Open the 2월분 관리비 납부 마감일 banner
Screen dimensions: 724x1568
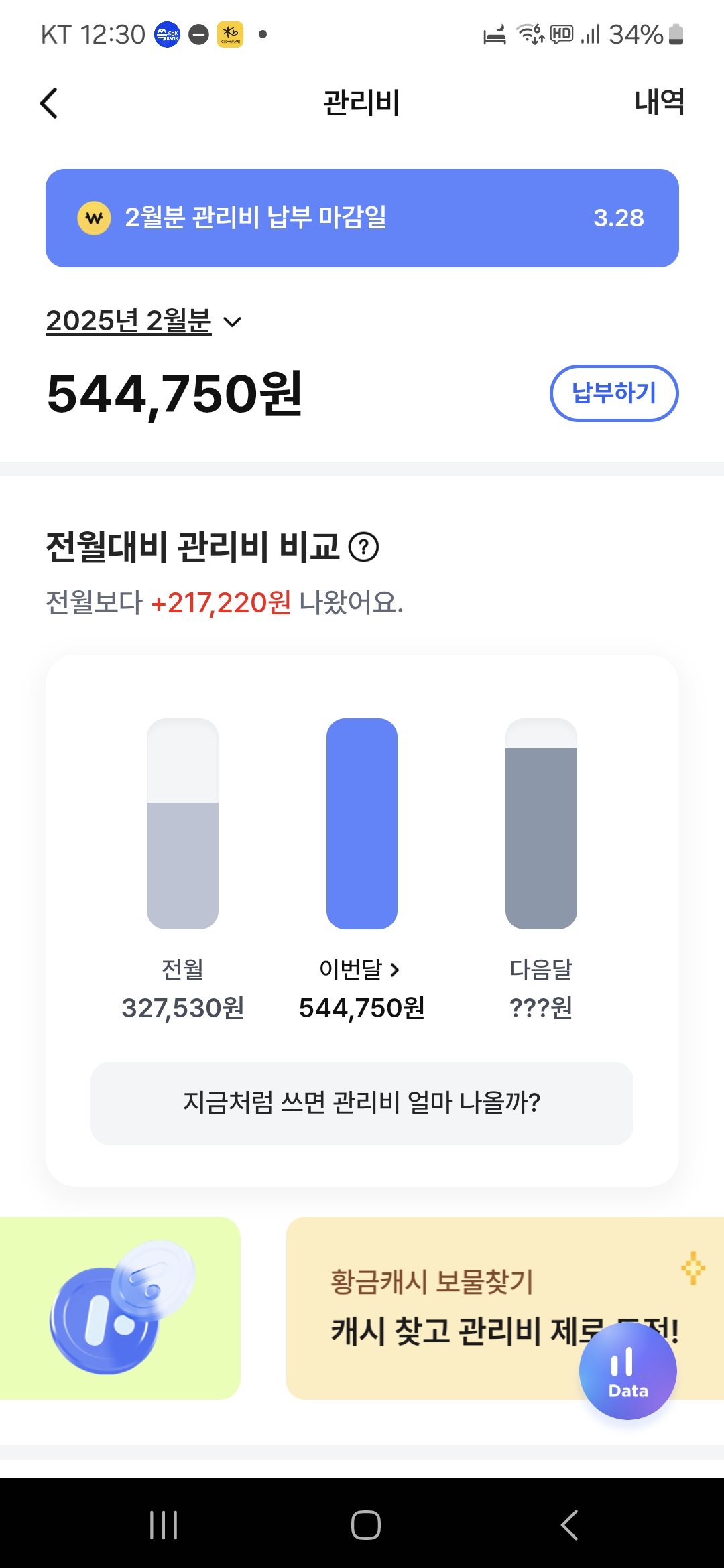[x=362, y=218]
